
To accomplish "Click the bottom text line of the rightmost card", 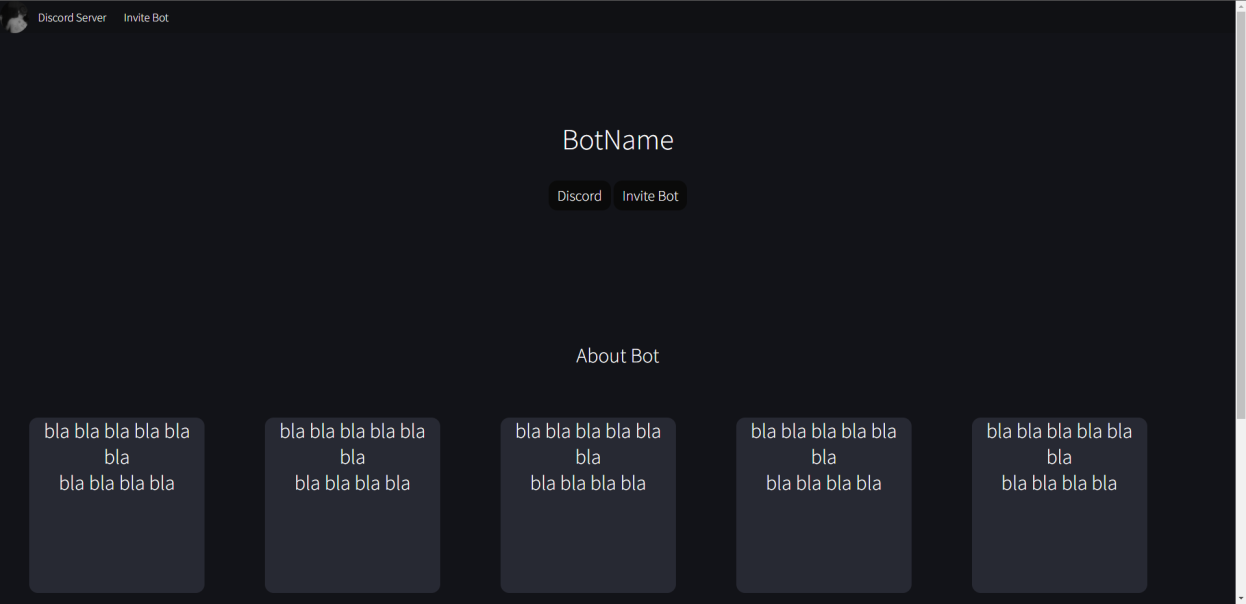I will click(1059, 483).
